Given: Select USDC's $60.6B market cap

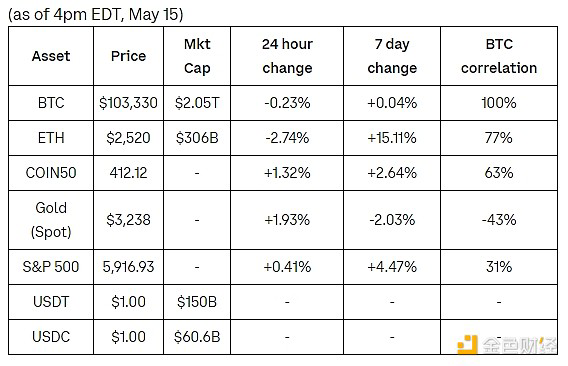Looking at the screenshot, I should coord(197,337).
